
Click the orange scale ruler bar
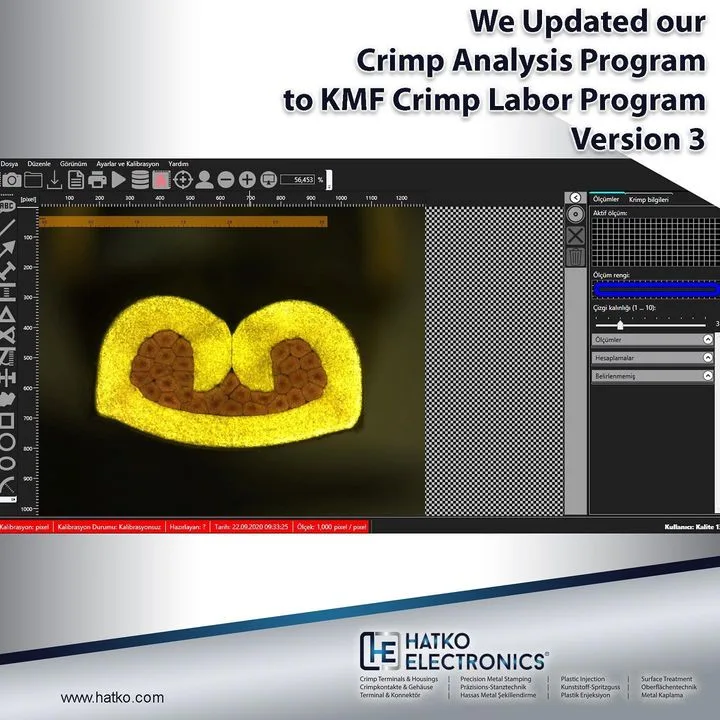tap(183, 222)
